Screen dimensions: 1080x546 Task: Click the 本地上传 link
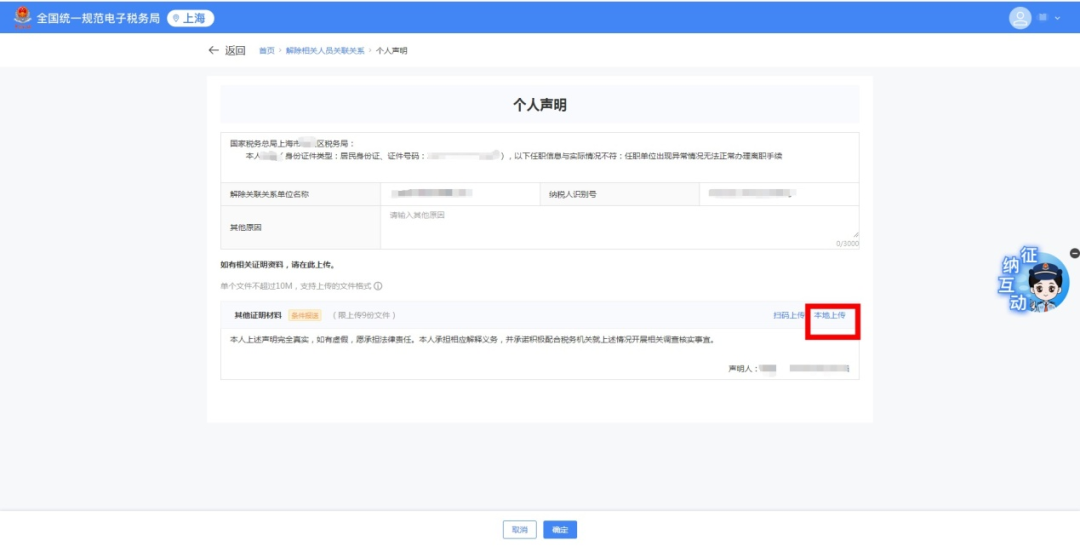click(x=829, y=315)
